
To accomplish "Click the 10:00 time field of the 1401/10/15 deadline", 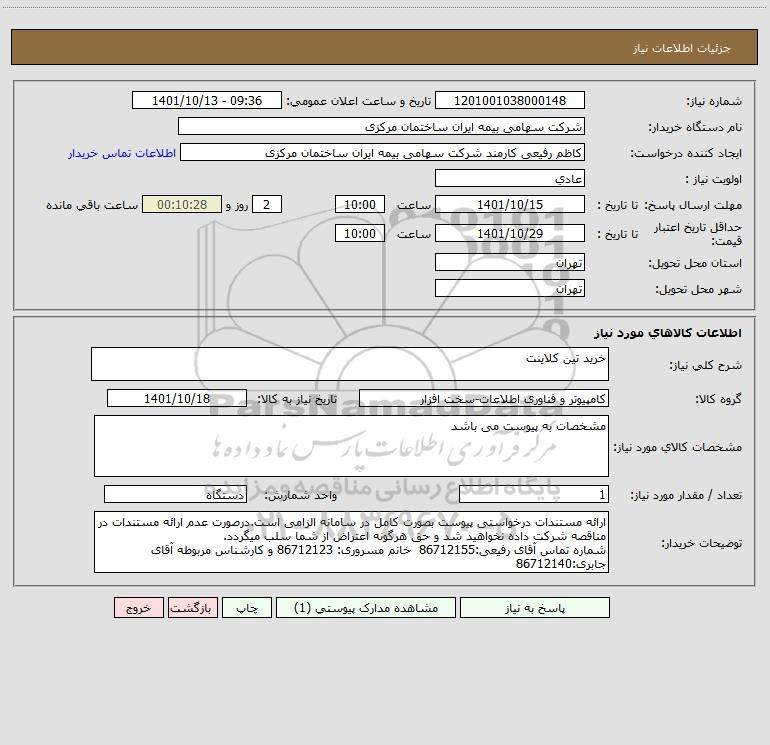I will click(x=359, y=204).
